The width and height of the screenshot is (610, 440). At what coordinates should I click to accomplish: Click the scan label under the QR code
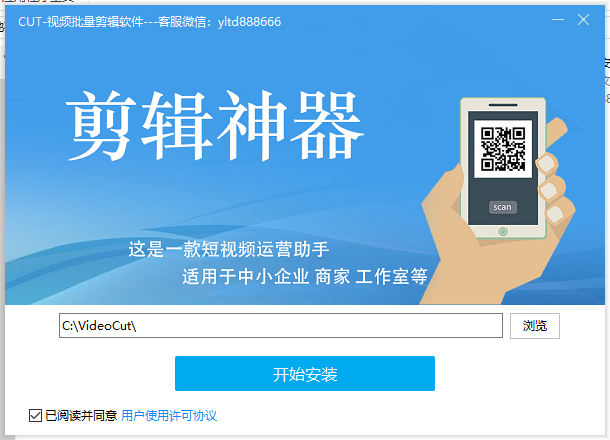(x=503, y=207)
